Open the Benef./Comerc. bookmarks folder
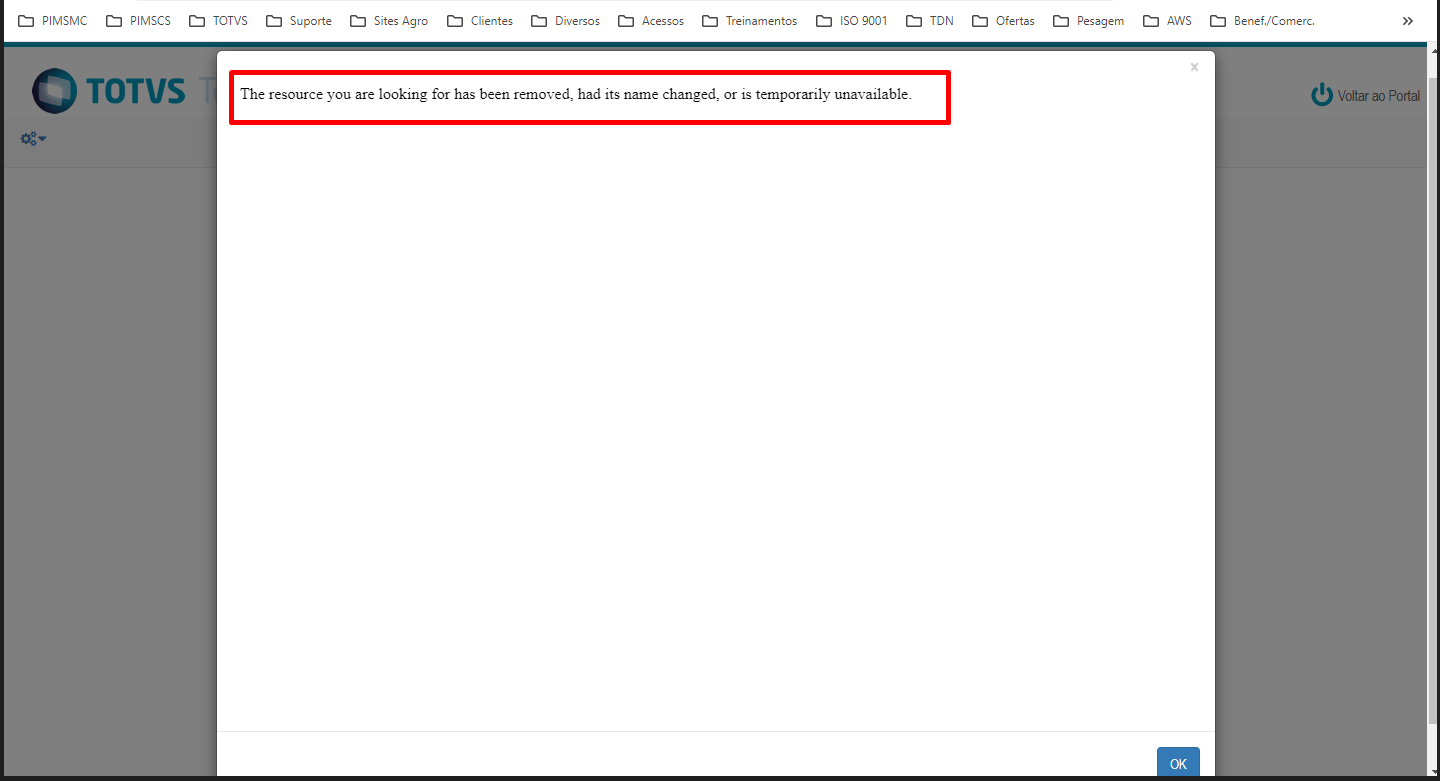The height and width of the screenshot is (781, 1440). click(x=1261, y=21)
